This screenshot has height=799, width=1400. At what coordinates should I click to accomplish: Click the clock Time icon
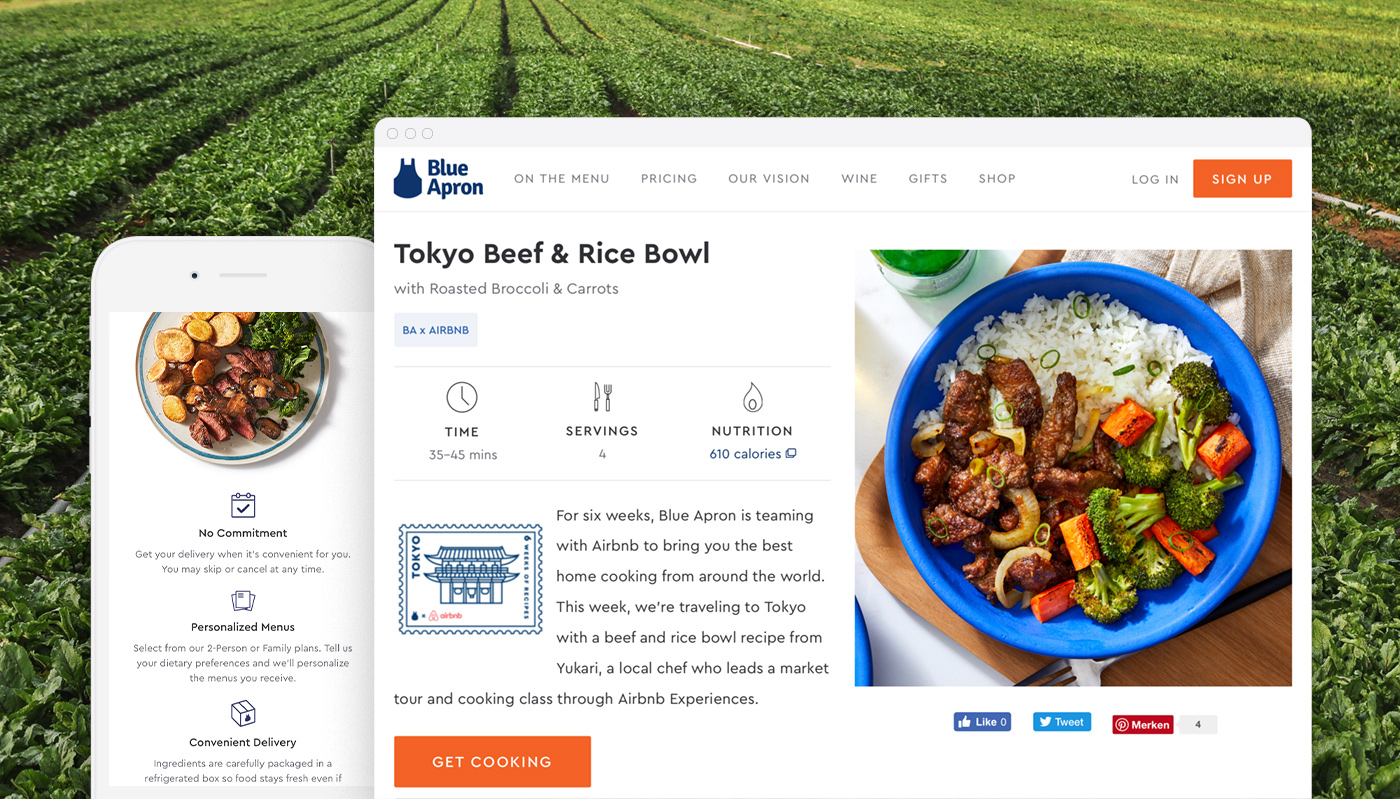pyautogui.click(x=462, y=397)
